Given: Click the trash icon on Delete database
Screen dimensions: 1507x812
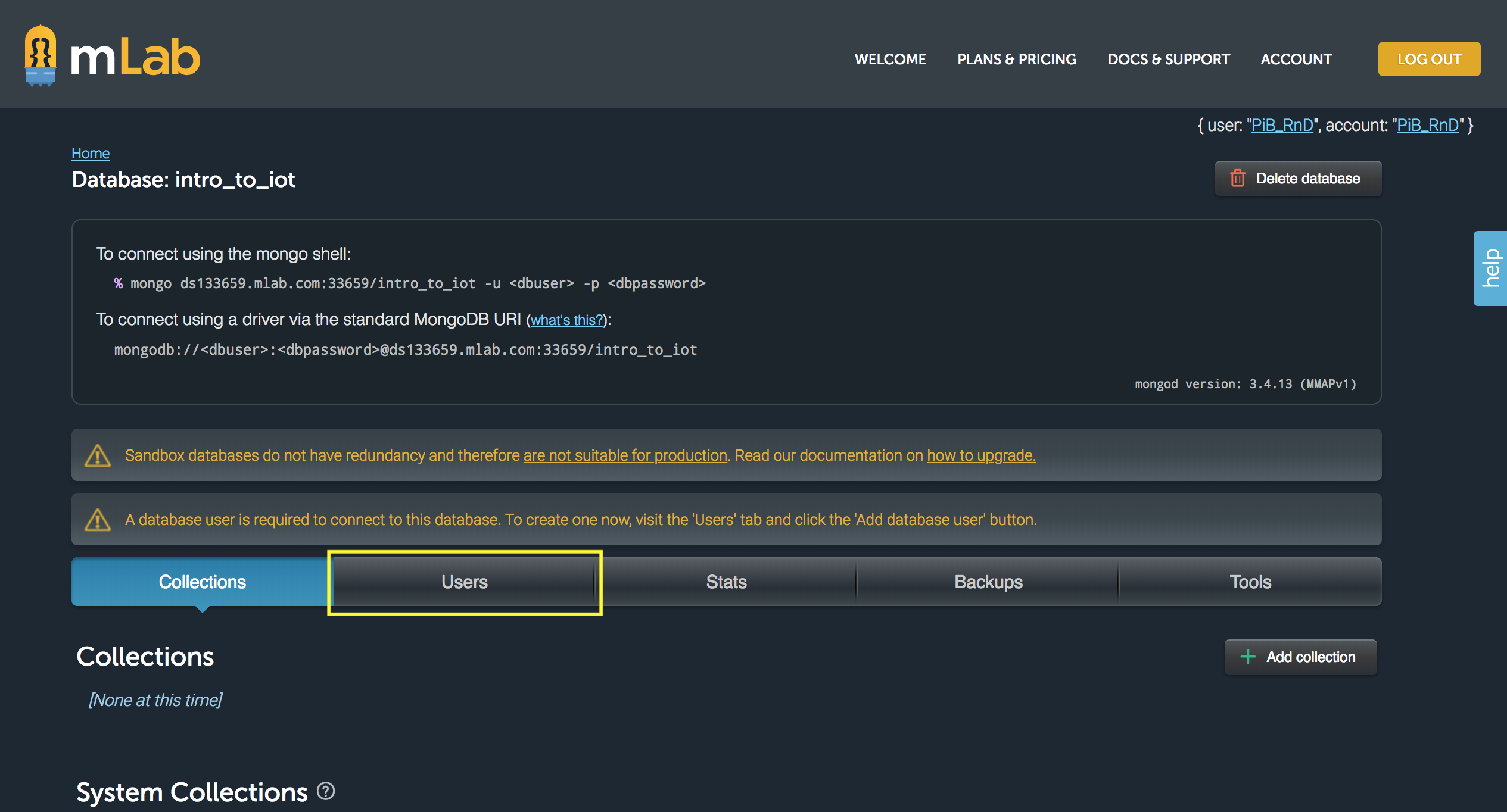Looking at the screenshot, I should tap(1238, 179).
